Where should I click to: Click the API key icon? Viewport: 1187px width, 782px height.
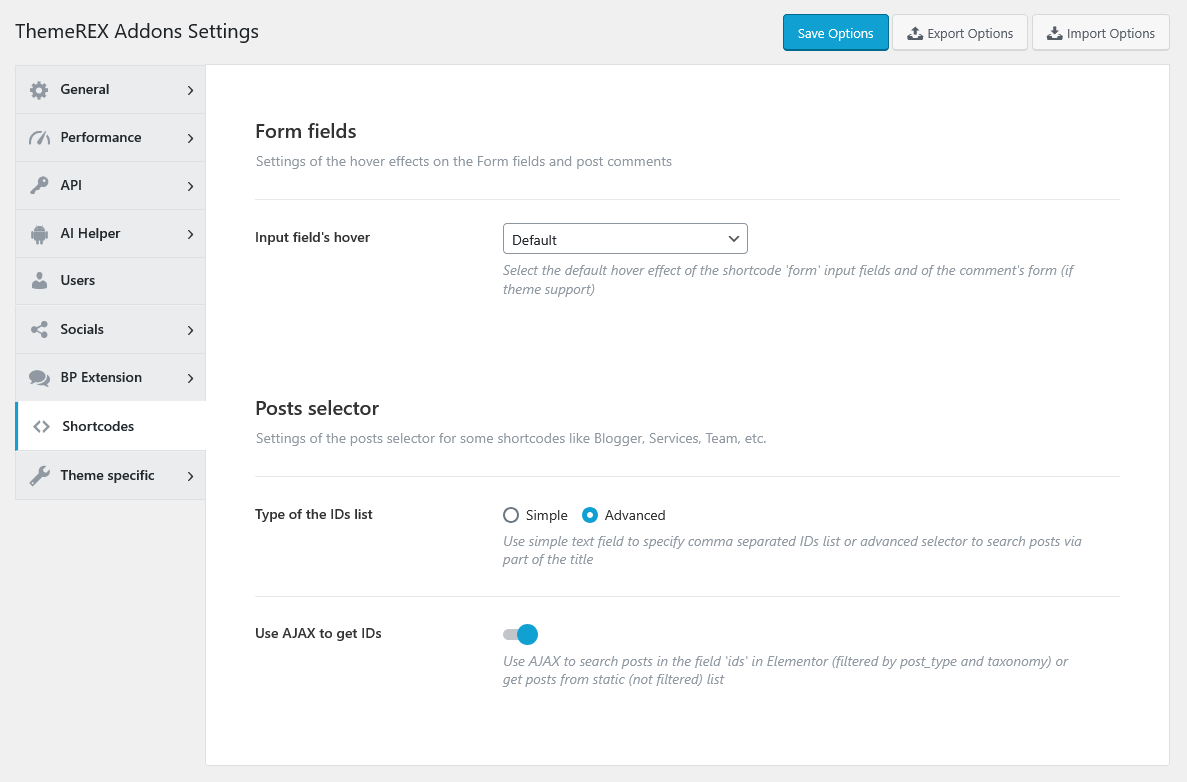[39, 185]
